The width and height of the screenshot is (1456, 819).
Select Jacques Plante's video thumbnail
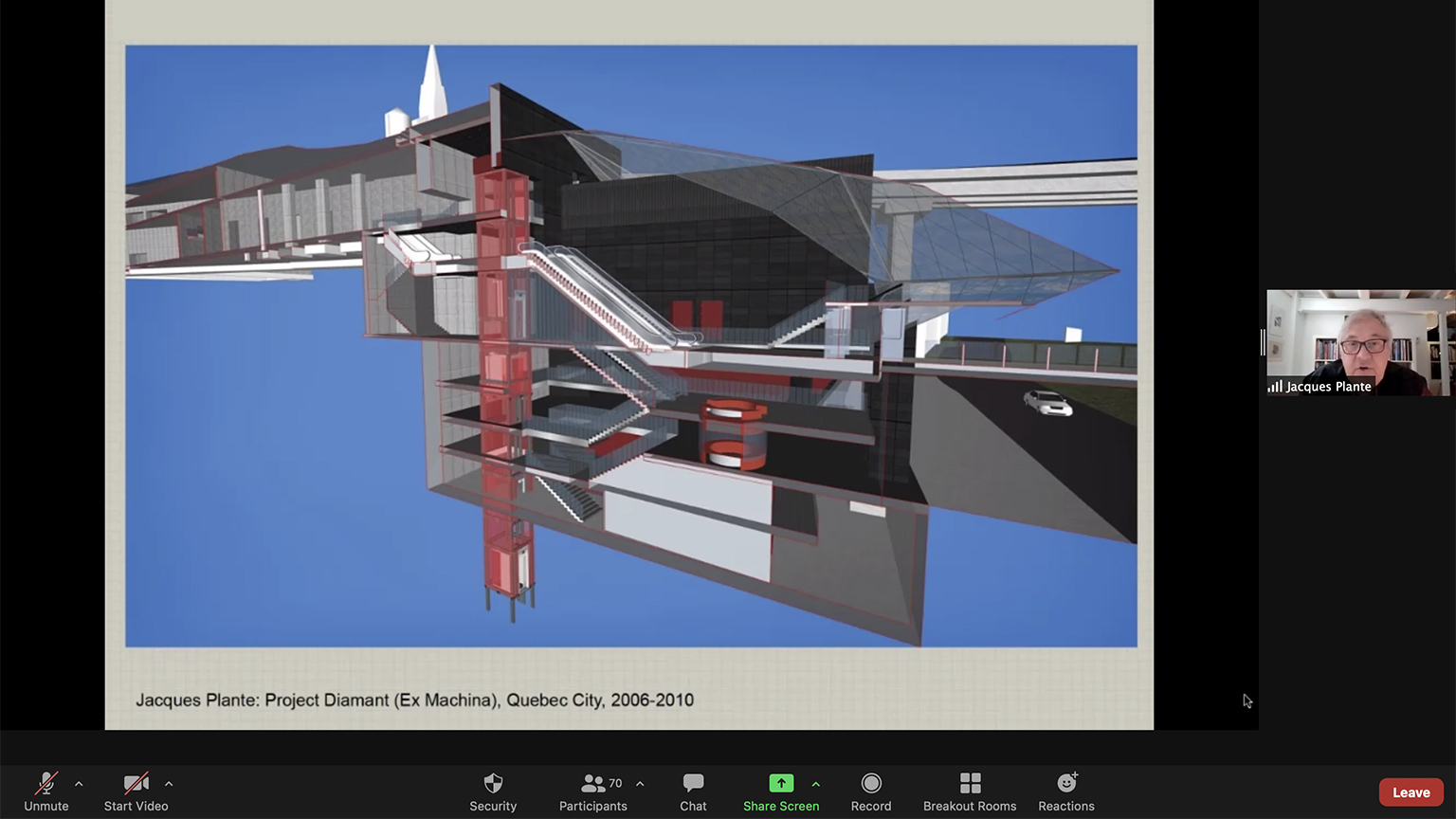pyautogui.click(x=1360, y=337)
